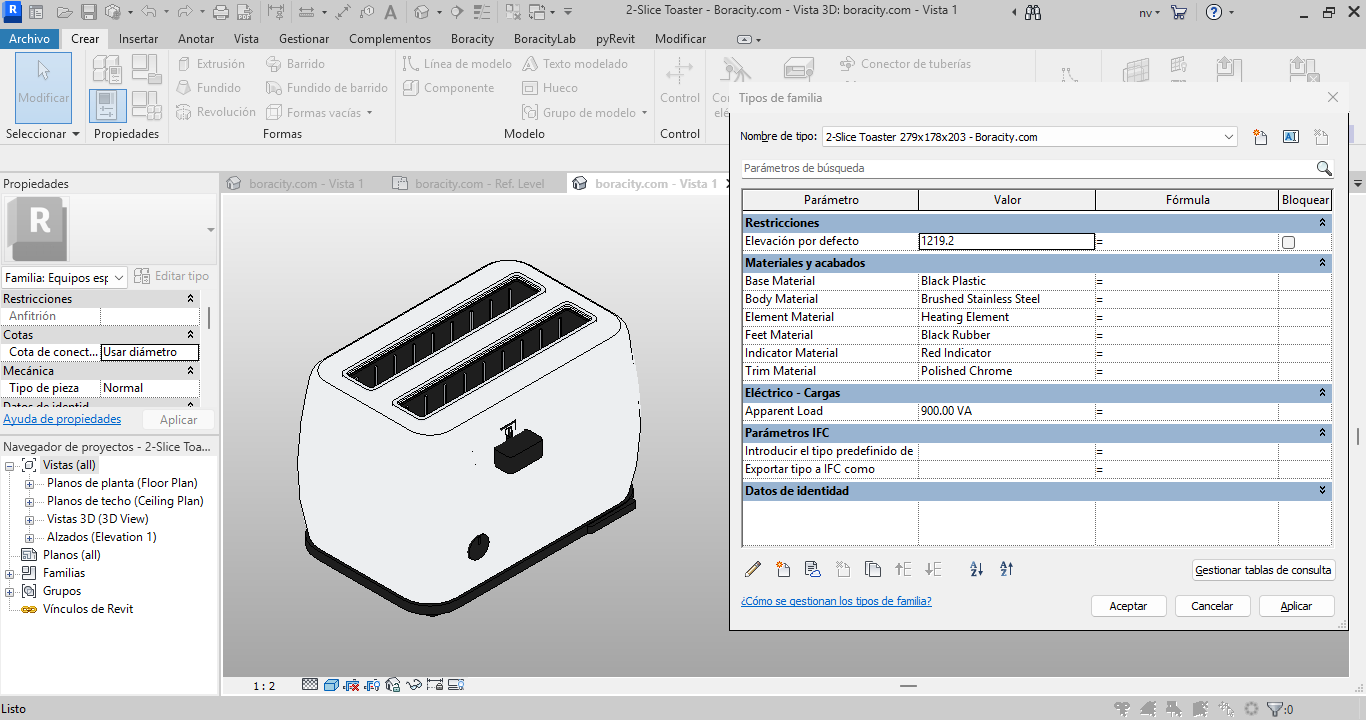Click the new parameter icon beside the pencil
This screenshot has height=720, width=1366.
[x=783, y=569]
